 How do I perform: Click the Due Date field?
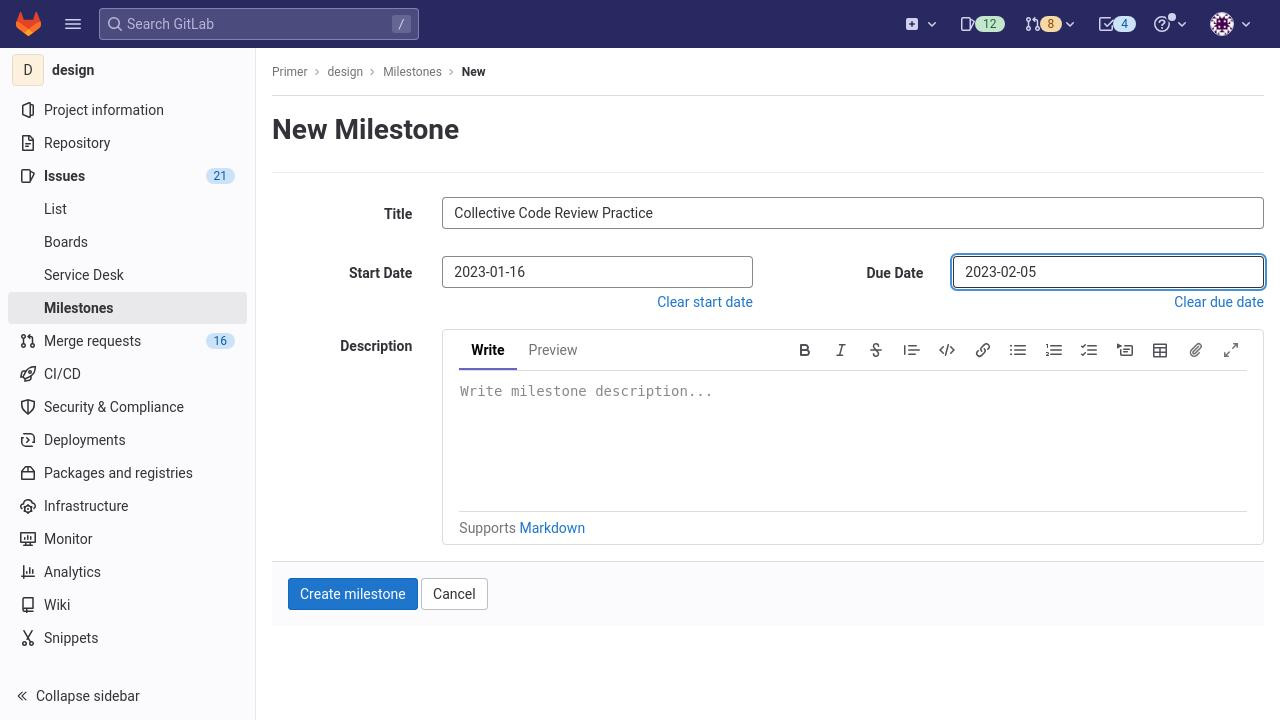(x=1108, y=272)
